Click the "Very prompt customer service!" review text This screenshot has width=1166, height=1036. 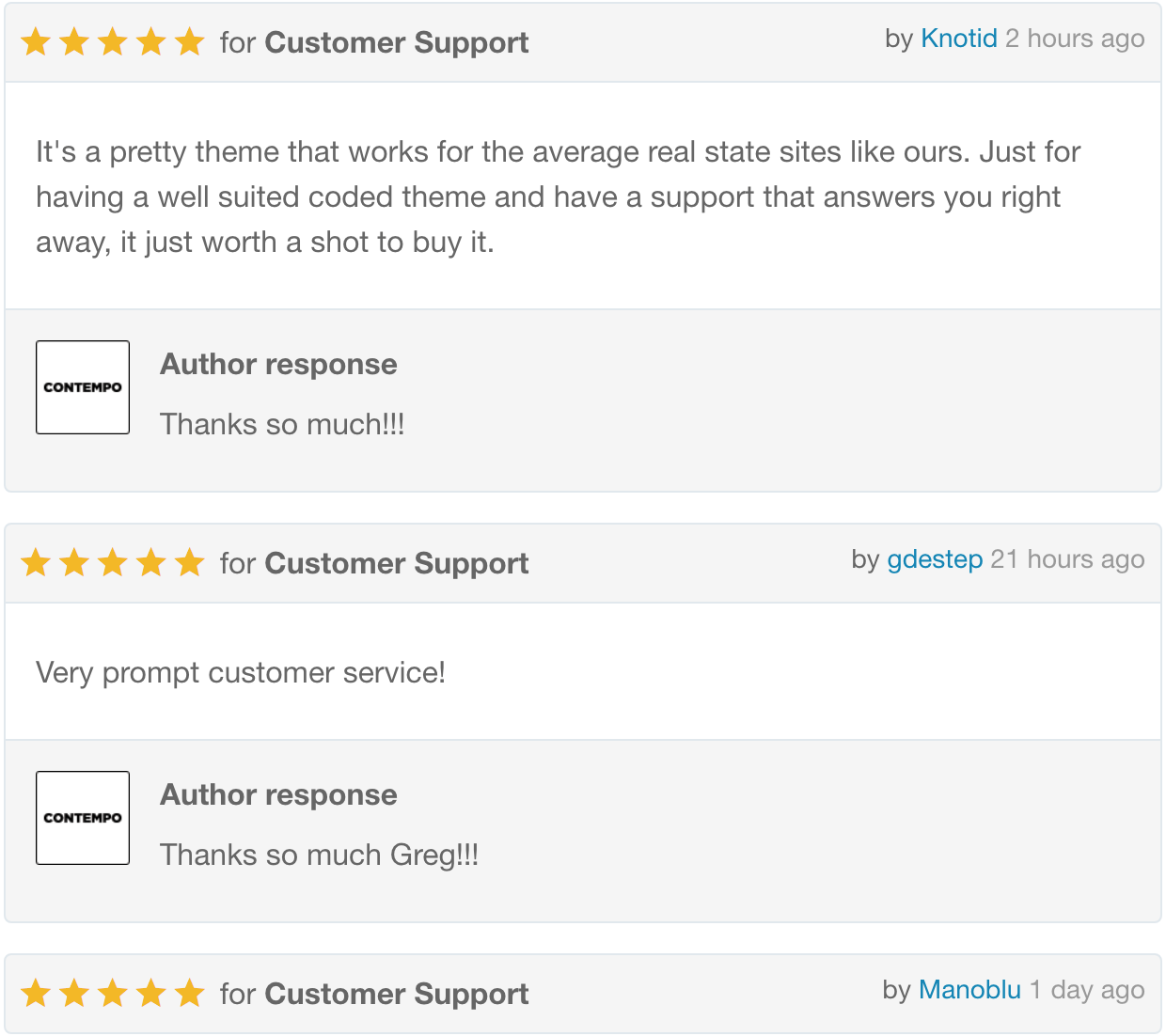pyautogui.click(x=241, y=673)
